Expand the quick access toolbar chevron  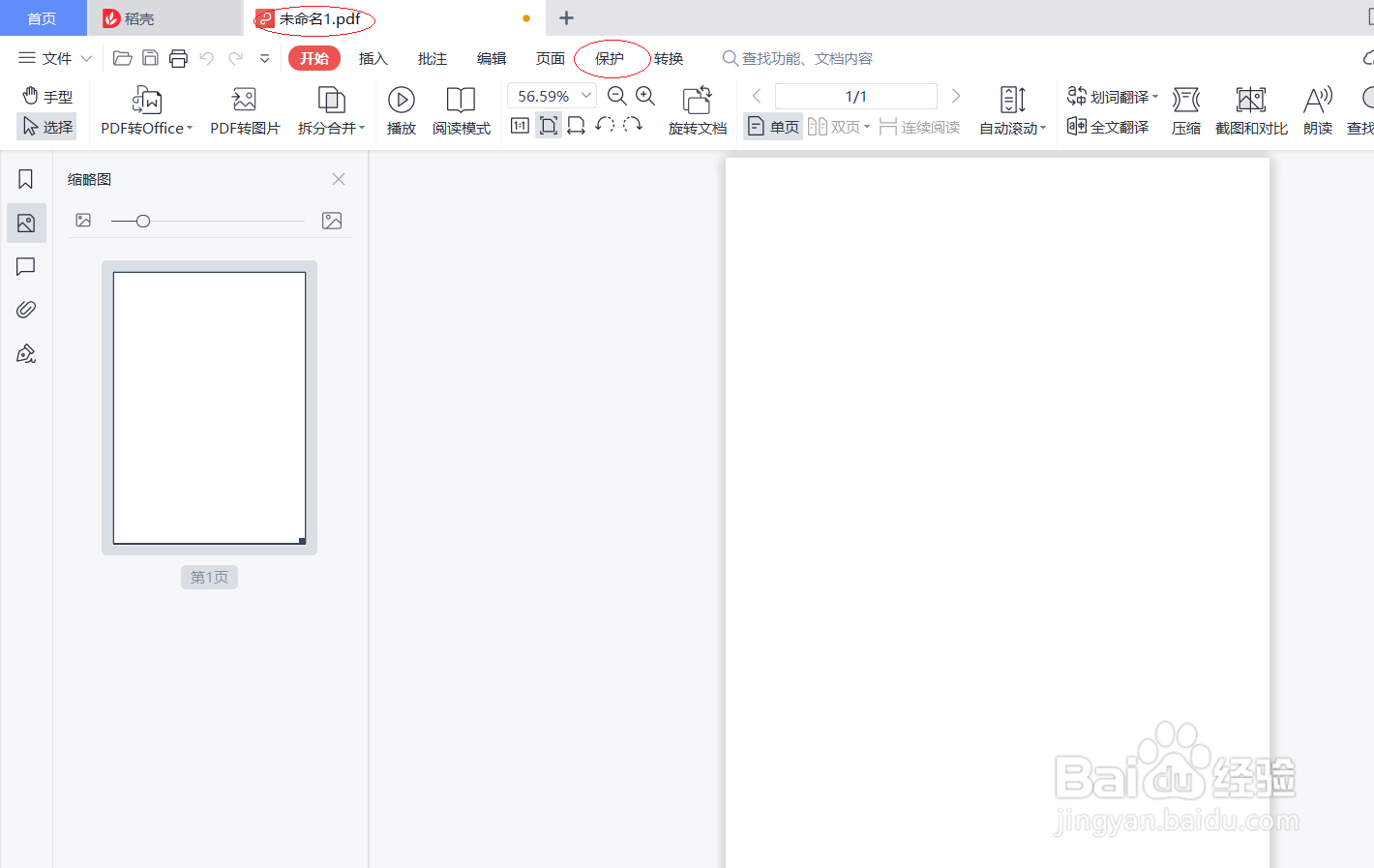click(264, 59)
